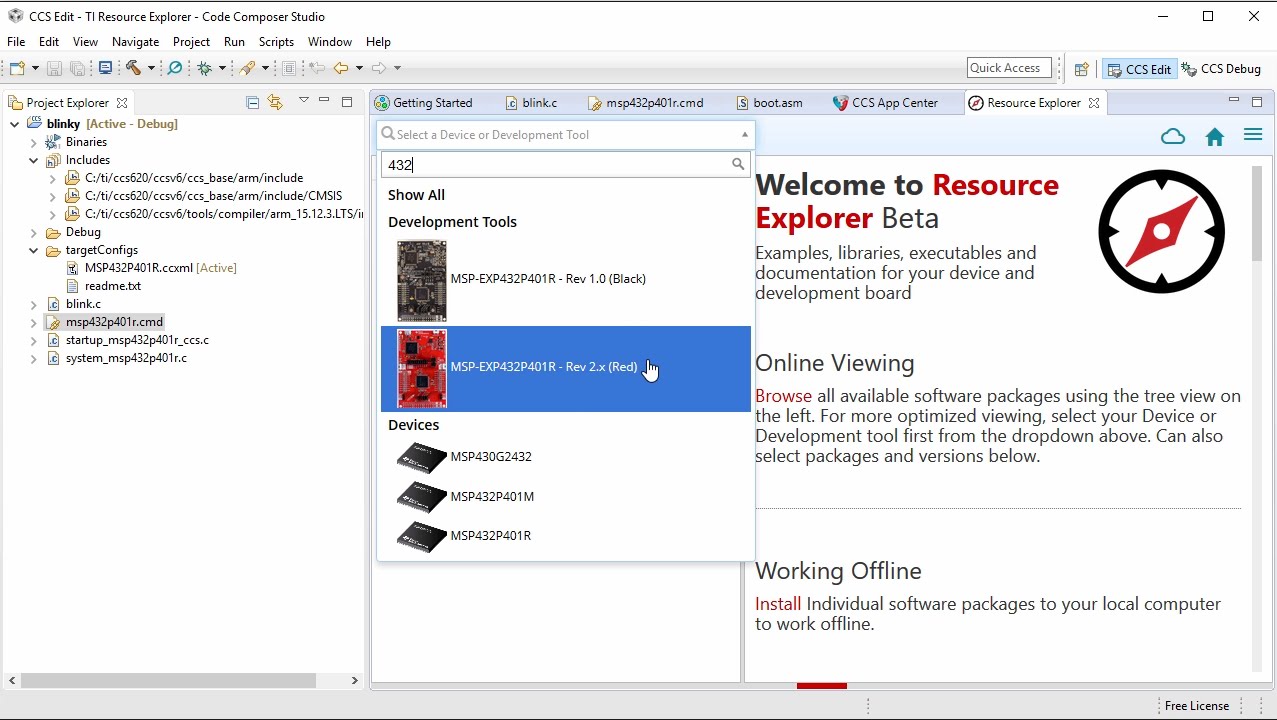Collapse the Includes folder
This screenshot has width=1277, height=720.
pyautogui.click(x=34, y=160)
